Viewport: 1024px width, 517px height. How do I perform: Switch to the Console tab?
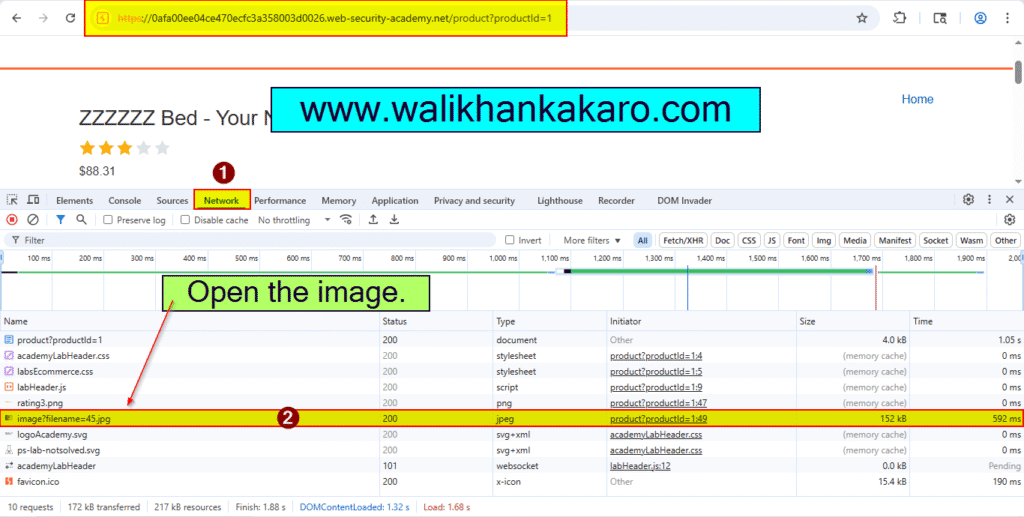pos(125,200)
